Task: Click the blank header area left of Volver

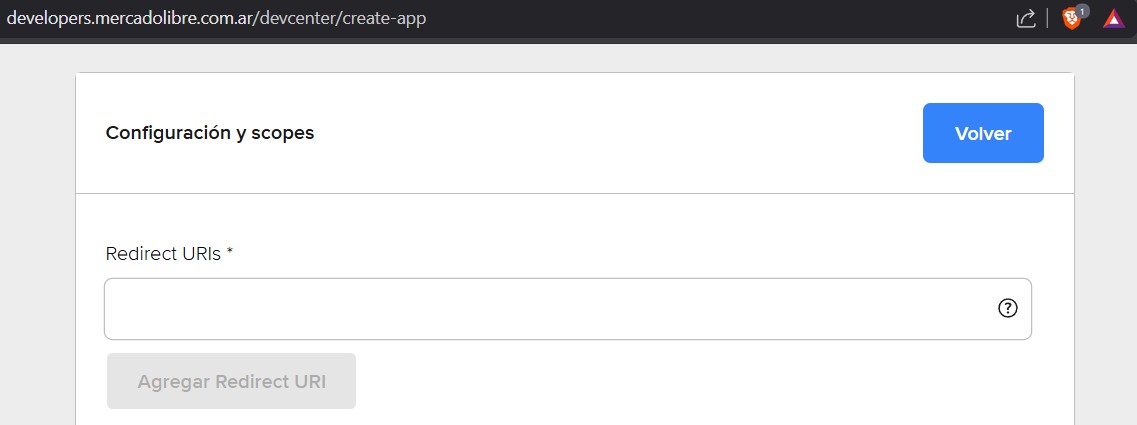Action: click(616, 133)
